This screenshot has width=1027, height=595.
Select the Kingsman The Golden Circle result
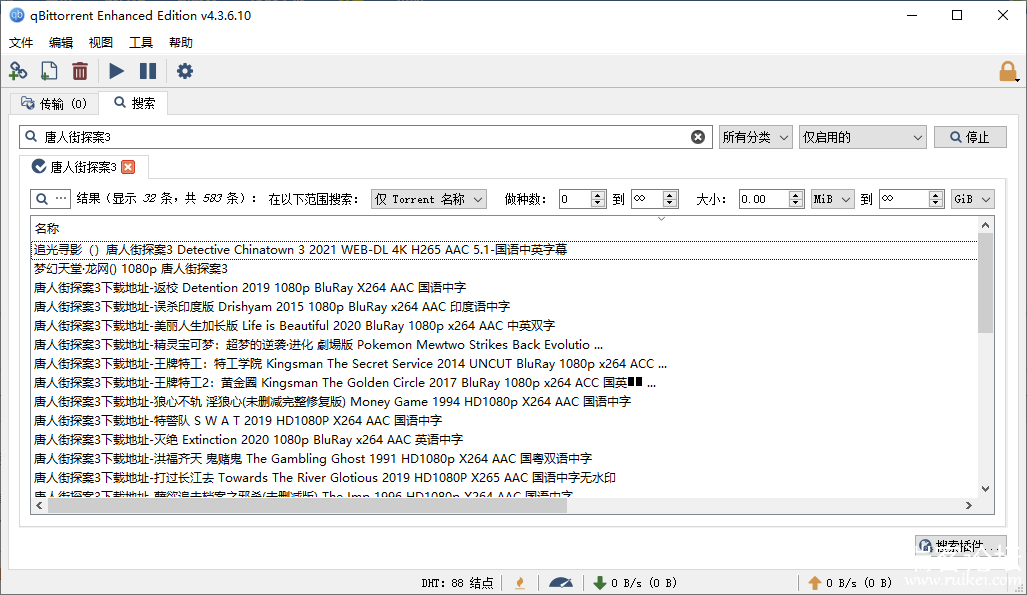pos(504,383)
